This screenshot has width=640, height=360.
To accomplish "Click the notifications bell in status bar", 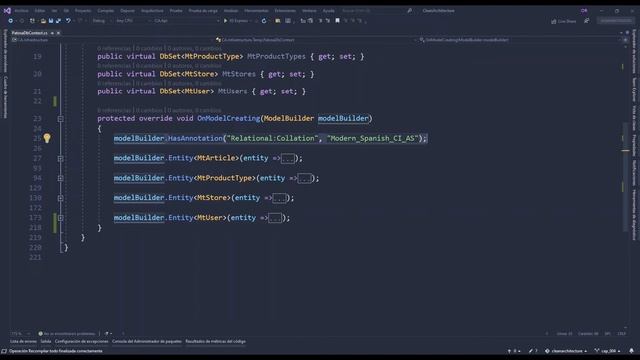I will [x=631, y=351].
